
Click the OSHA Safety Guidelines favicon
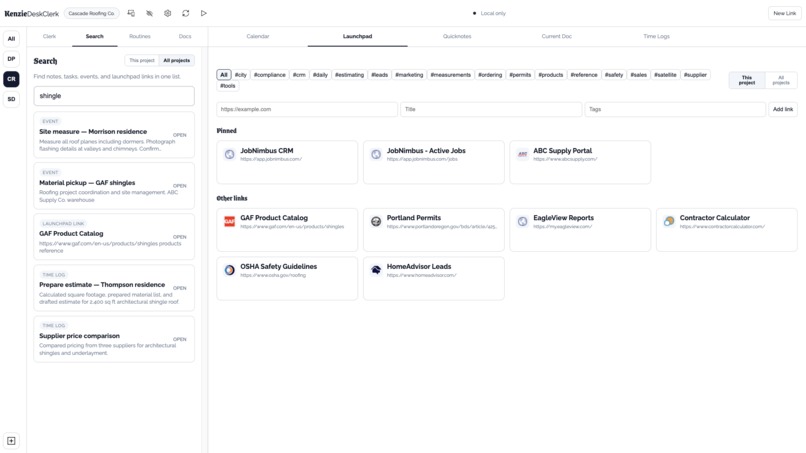tap(230, 270)
